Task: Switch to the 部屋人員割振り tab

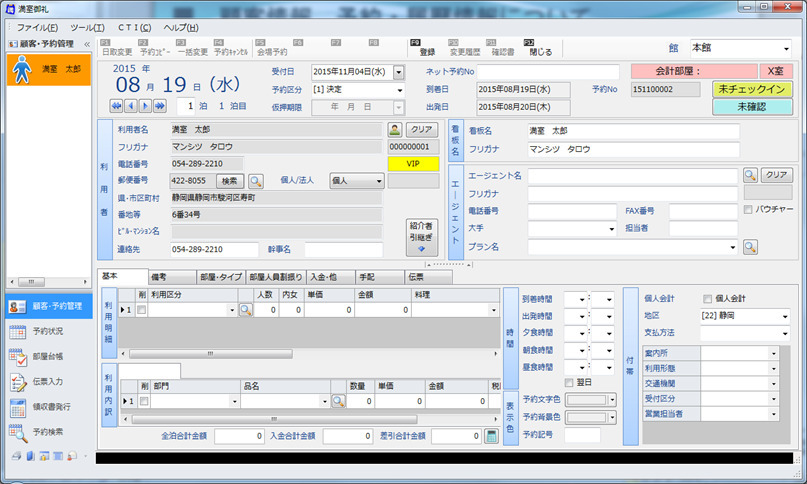Action: click(x=276, y=278)
